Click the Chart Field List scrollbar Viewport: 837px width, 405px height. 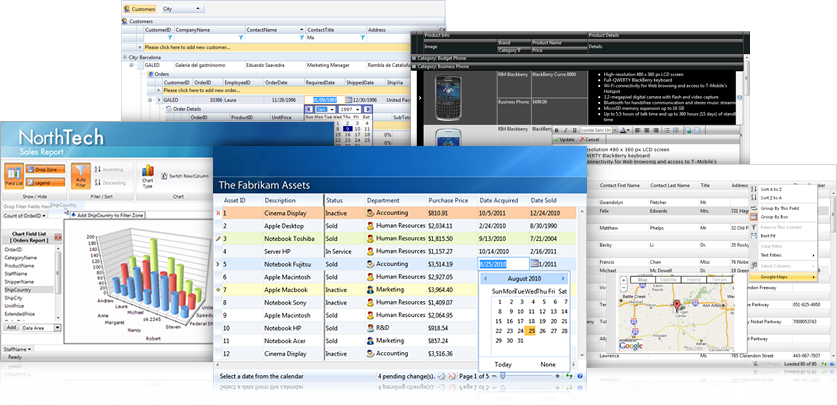click(58, 283)
